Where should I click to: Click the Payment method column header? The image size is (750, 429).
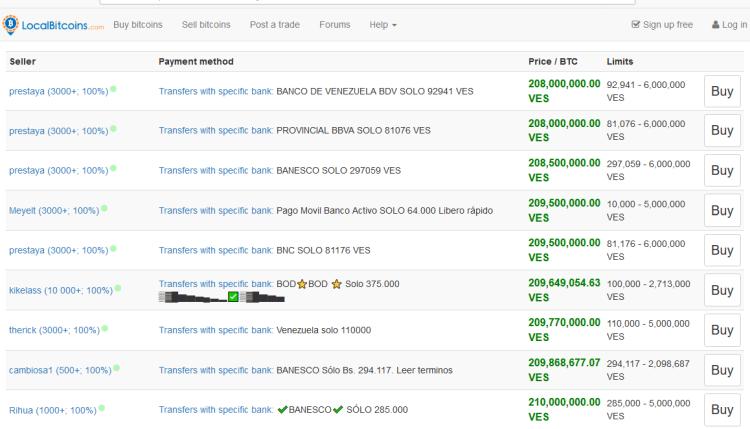[x=196, y=62]
